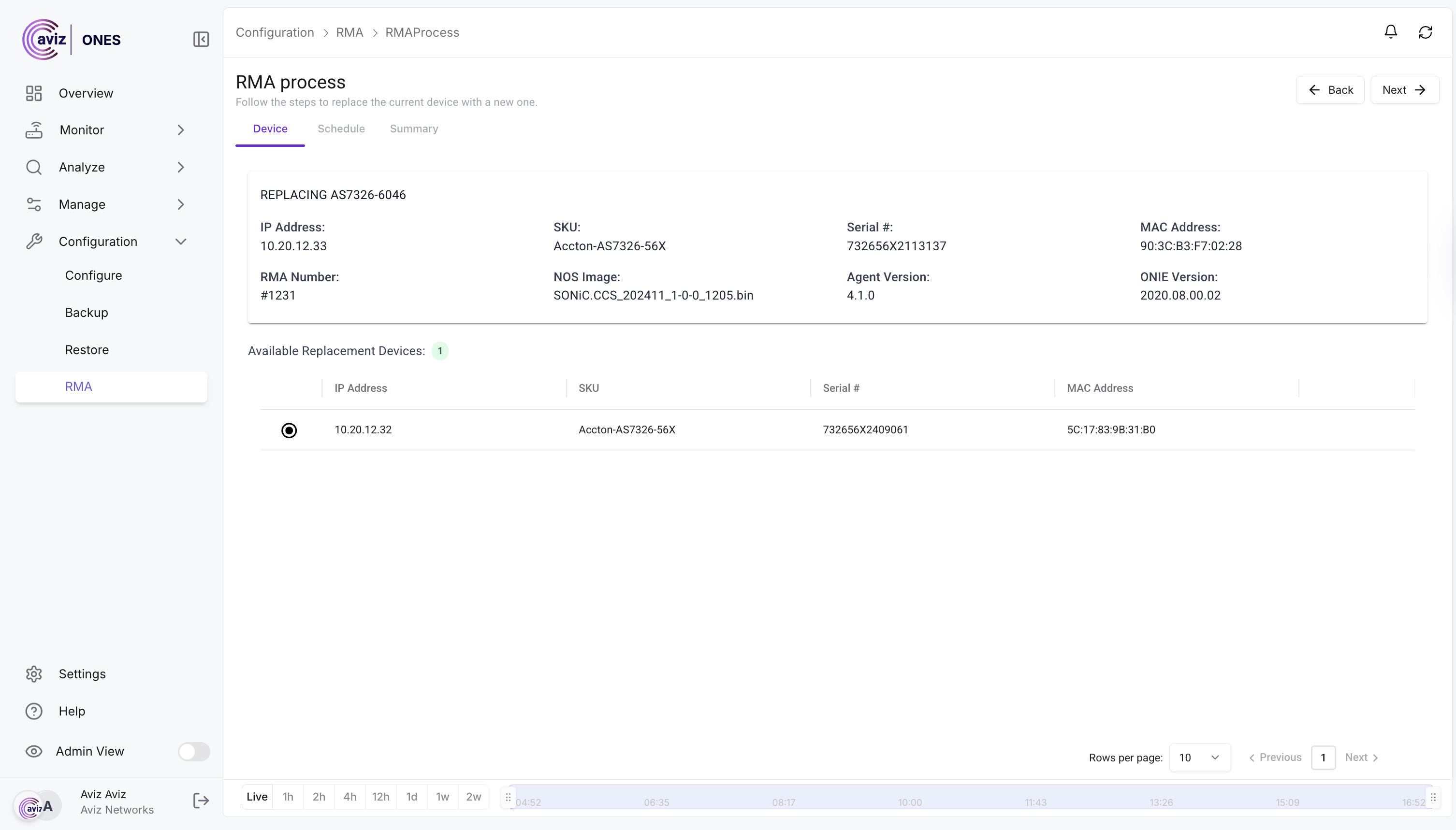Image resolution: width=1456 pixels, height=830 pixels.
Task: Click the notifications bell icon
Action: click(x=1390, y=32)
